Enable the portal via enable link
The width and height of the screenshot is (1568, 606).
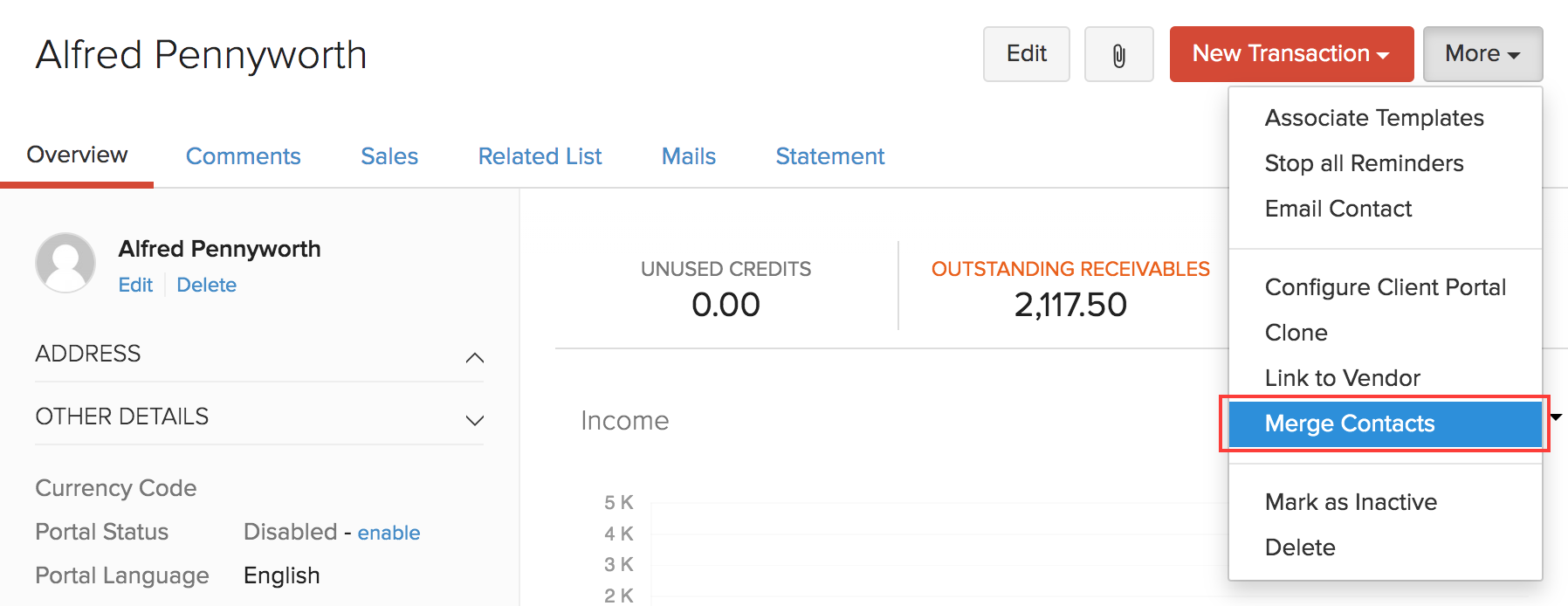[389, 533]
